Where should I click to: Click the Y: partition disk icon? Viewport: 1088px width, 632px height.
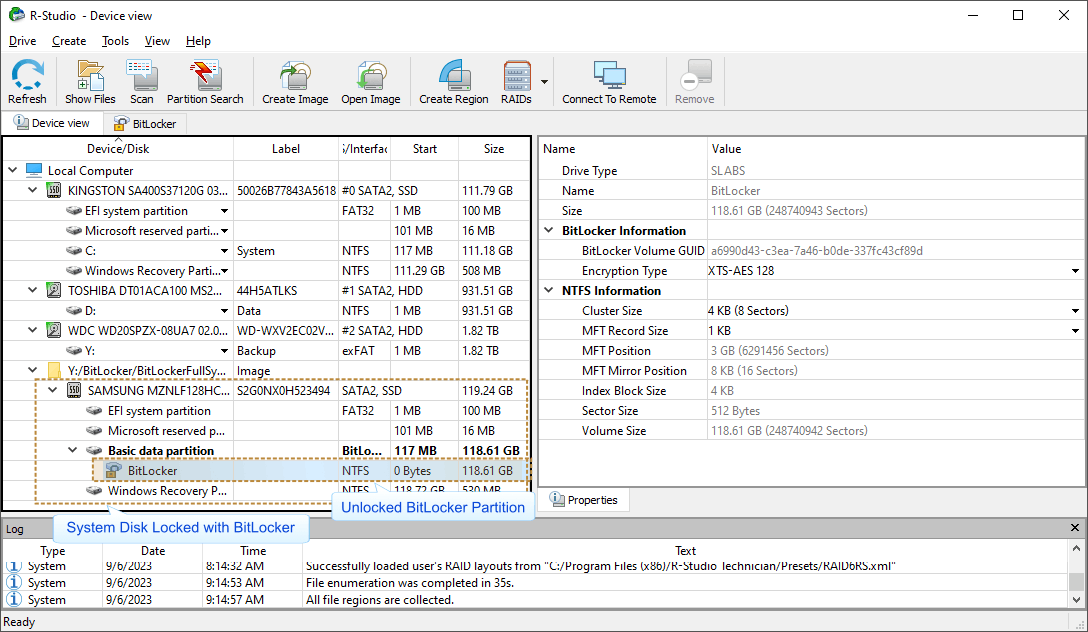click(74, 350)
